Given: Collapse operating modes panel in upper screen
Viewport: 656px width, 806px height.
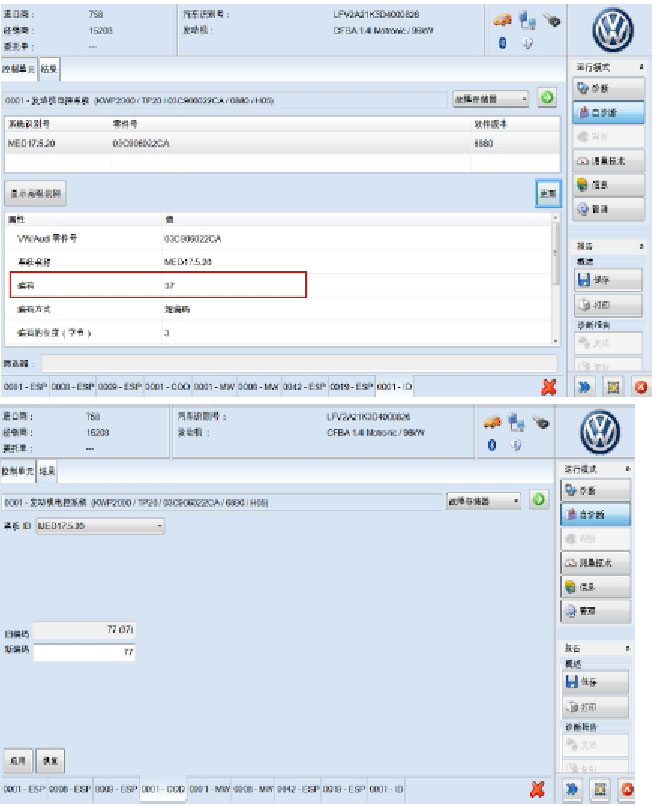Looking at the screenshot, I should coord(641,67).
